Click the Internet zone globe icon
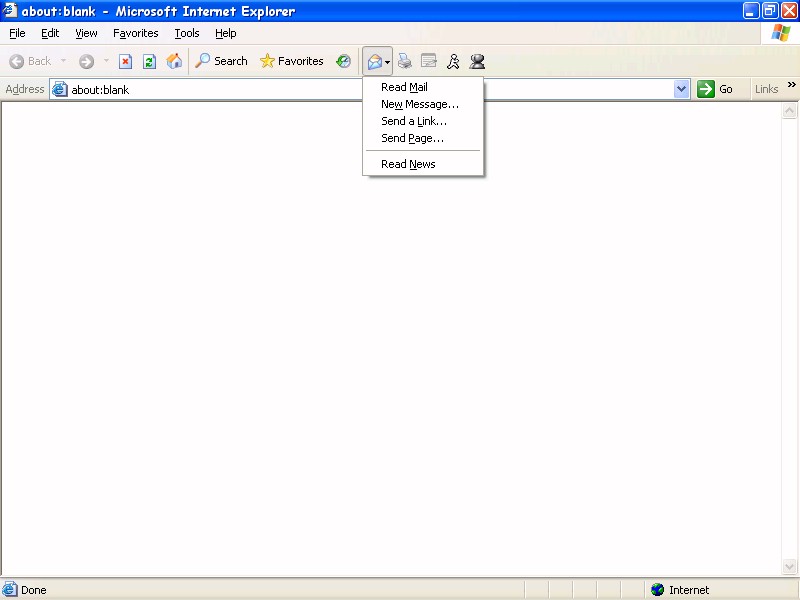The image size is (800, 600). [x=658, y=590]
